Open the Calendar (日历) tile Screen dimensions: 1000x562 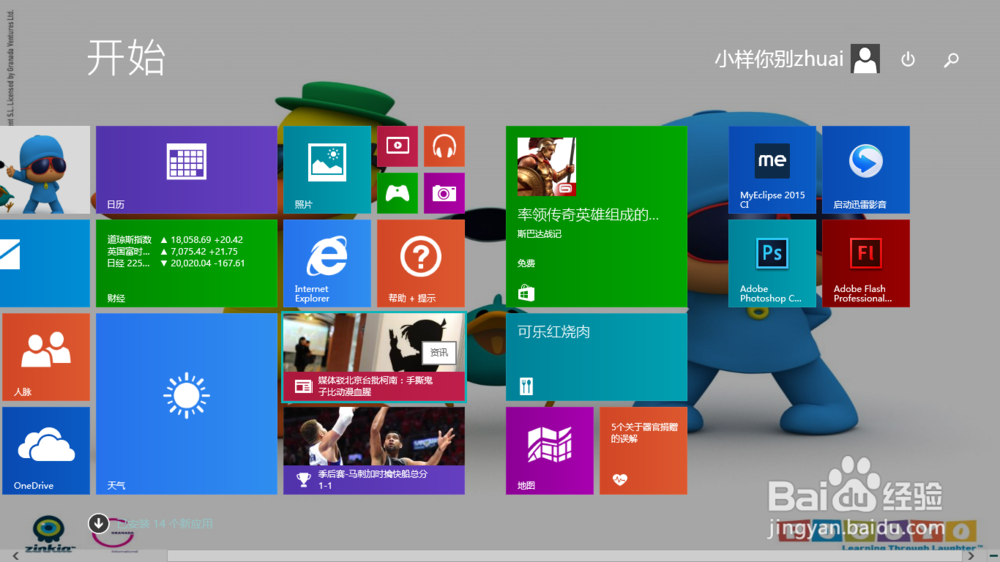186,170
